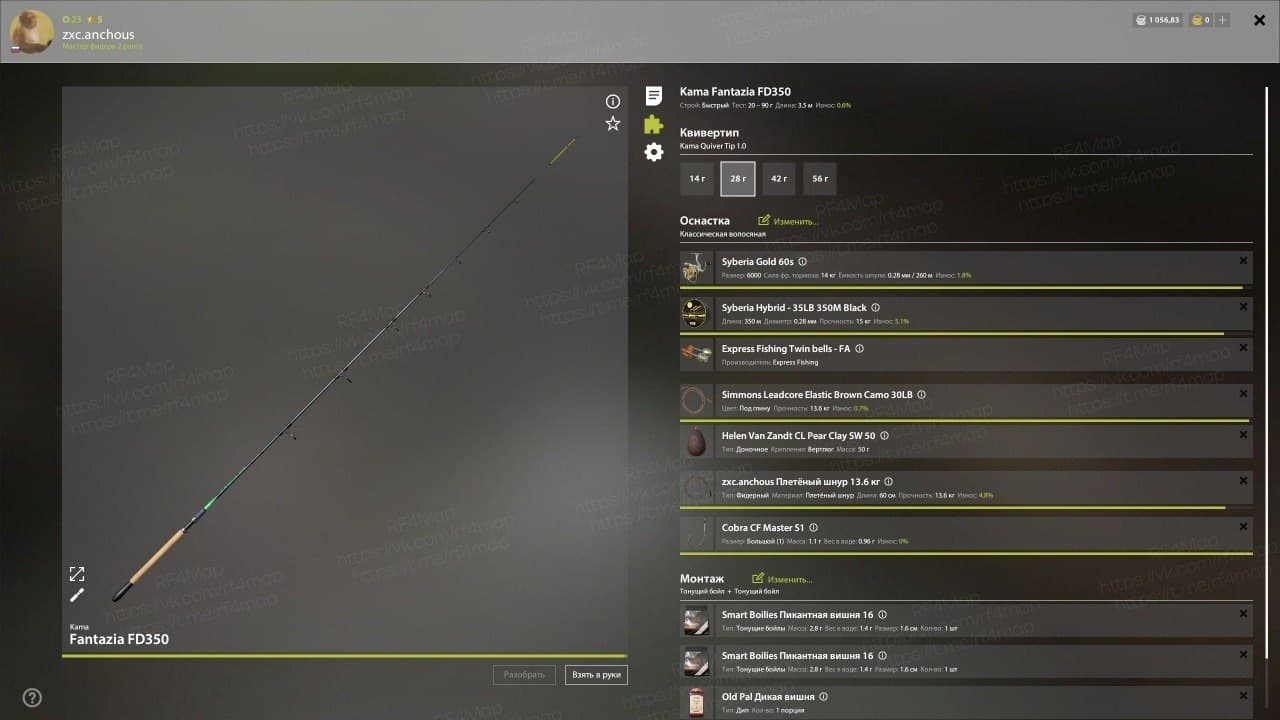The image size is (1280, 720).
Task: Remove Simmons Leadcore with X
Action: 1243,394
